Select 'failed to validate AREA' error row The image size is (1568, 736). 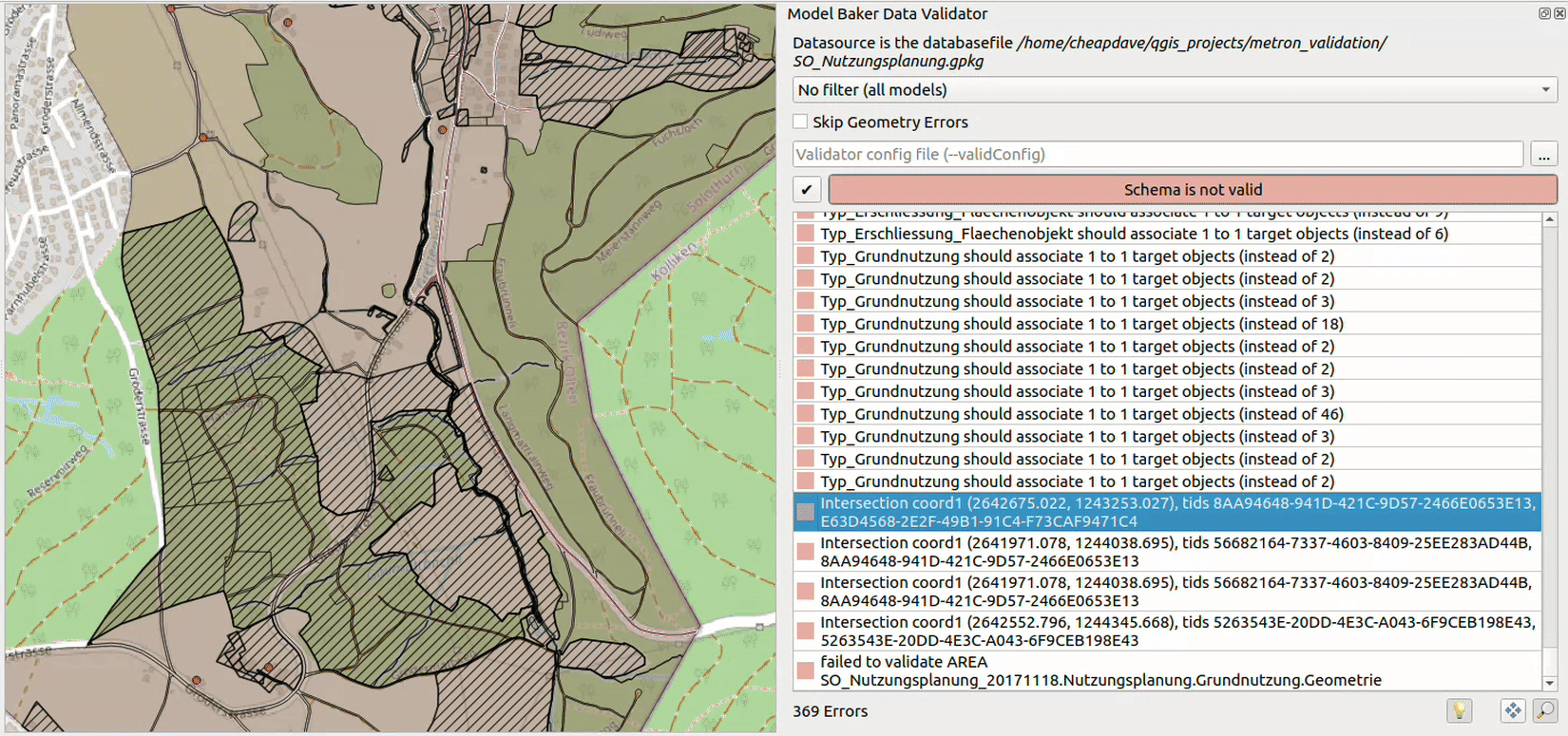click(1100, 670)
